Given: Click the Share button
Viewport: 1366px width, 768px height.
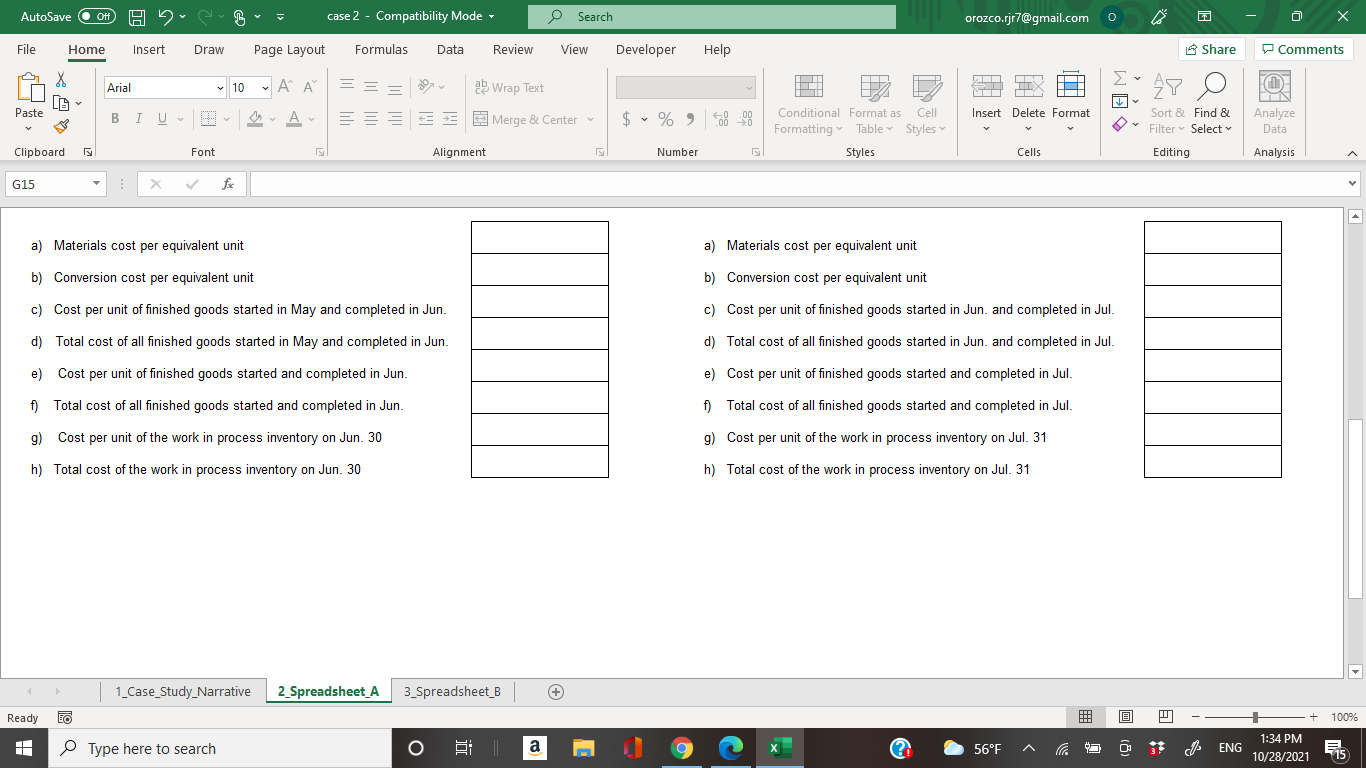Looking at the screenshot, I should [1211, 48].
